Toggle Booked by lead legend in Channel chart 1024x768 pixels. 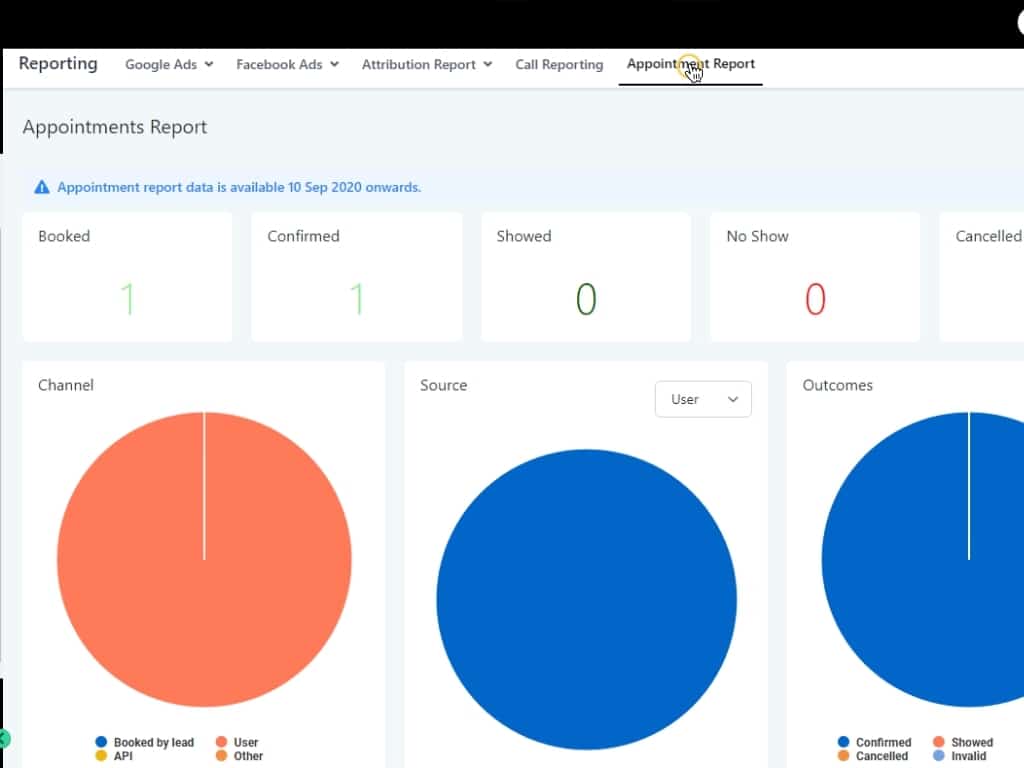point(145,742)
